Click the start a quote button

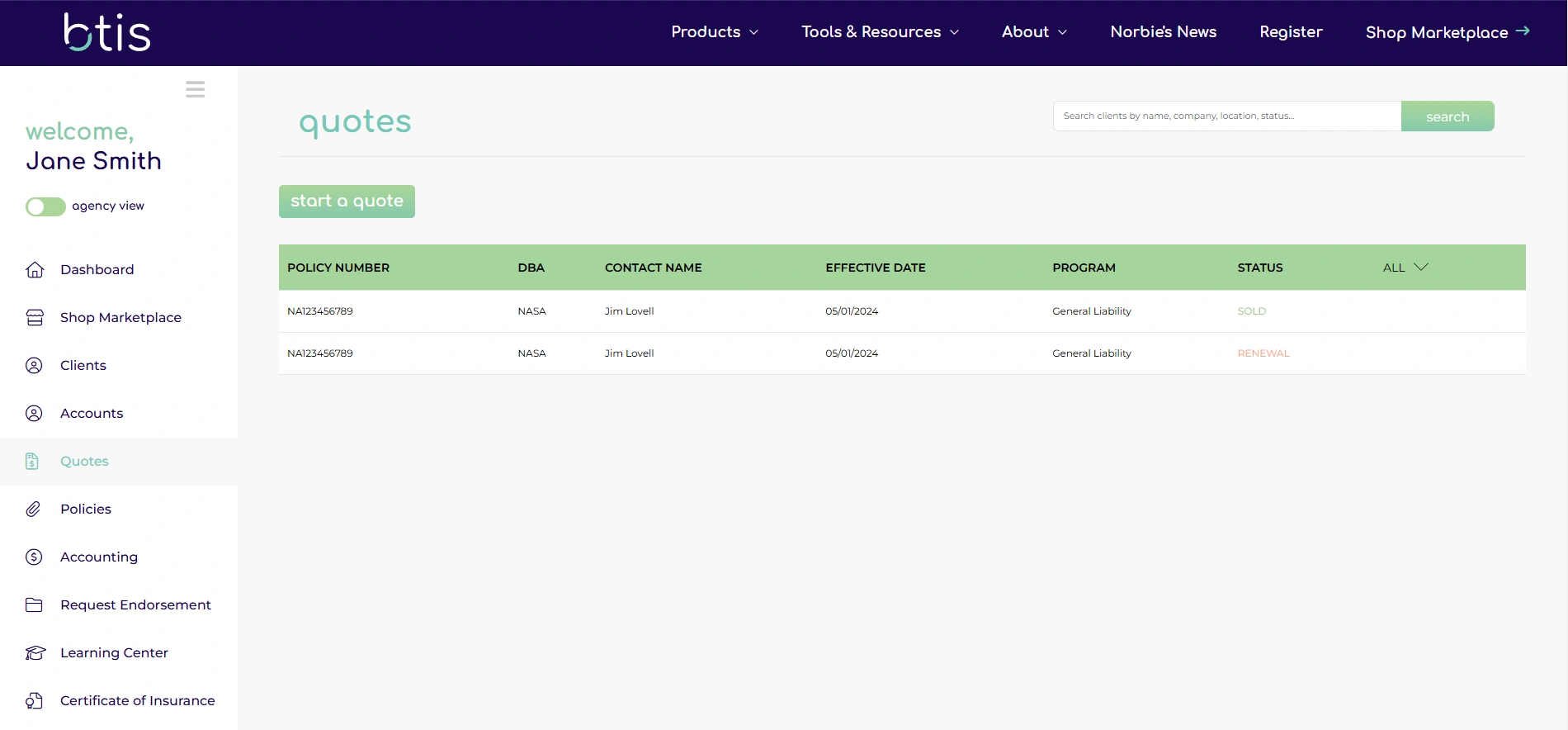coord(347,201)
